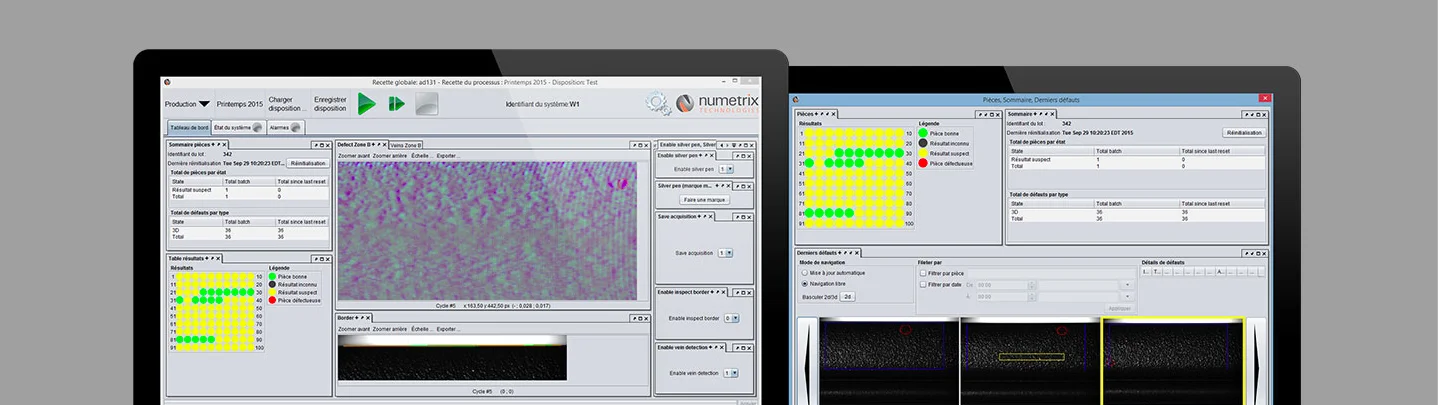Click the "3D" row in left window defects table
The width and height of the screenshot is (1438, 405).
[249, 229]
